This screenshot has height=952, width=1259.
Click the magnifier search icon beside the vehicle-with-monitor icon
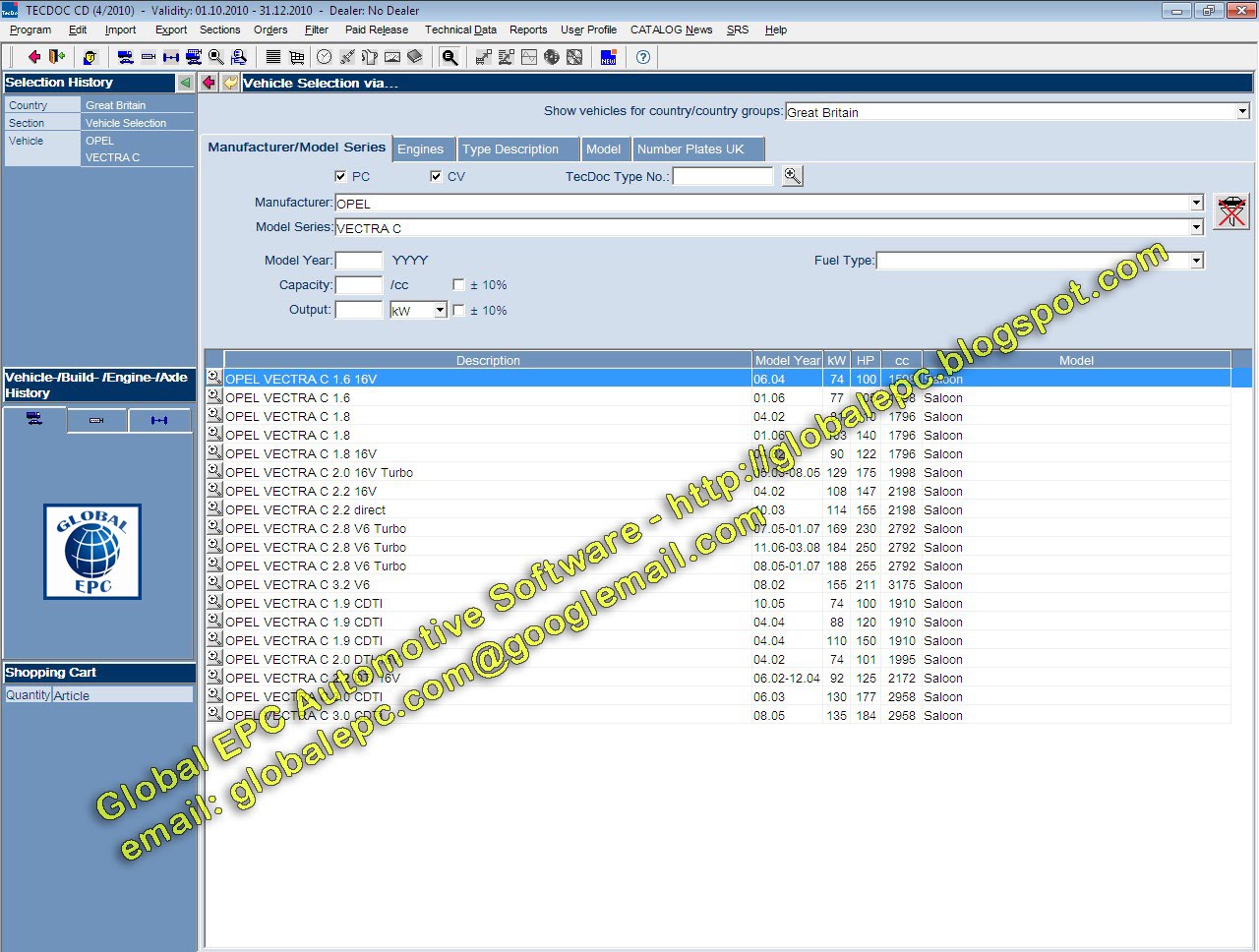[x=215, y=57]
